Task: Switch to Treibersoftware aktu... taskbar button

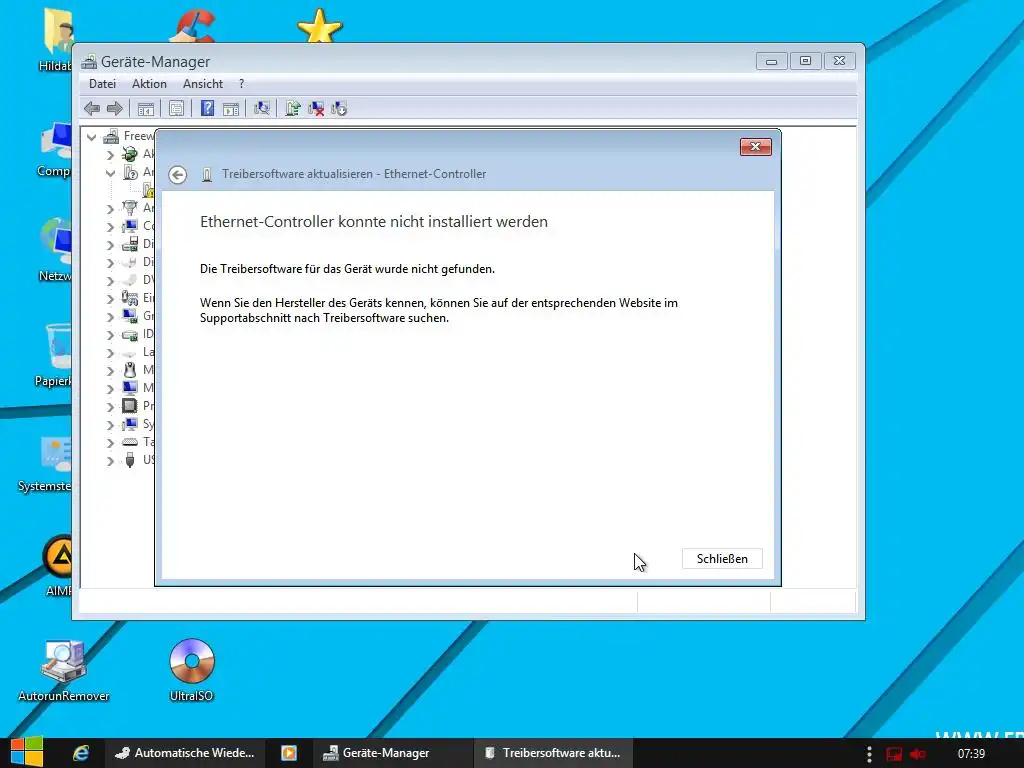Action: [x=552, y=753]
